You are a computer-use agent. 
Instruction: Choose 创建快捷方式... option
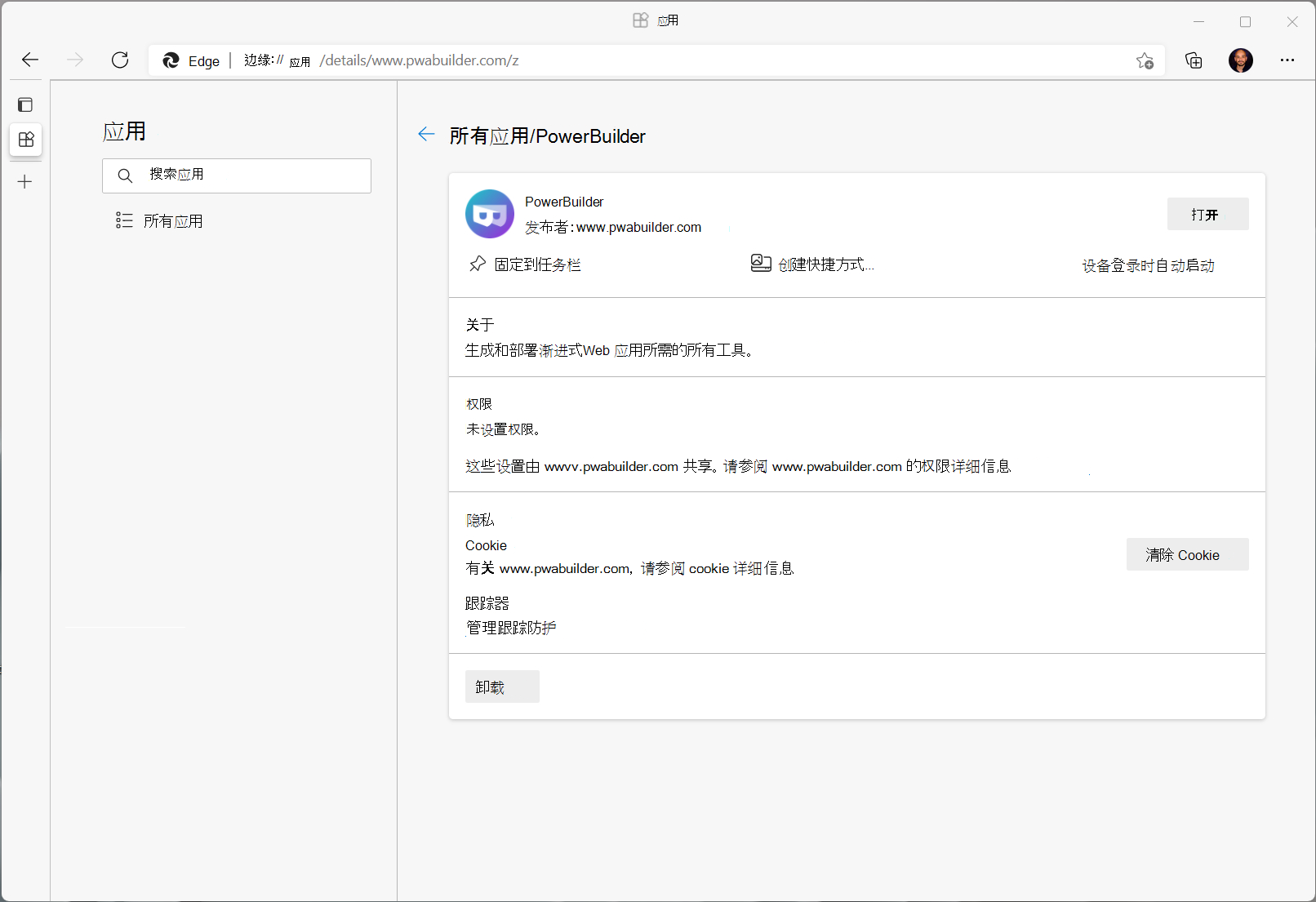click(x=826, y=264)
